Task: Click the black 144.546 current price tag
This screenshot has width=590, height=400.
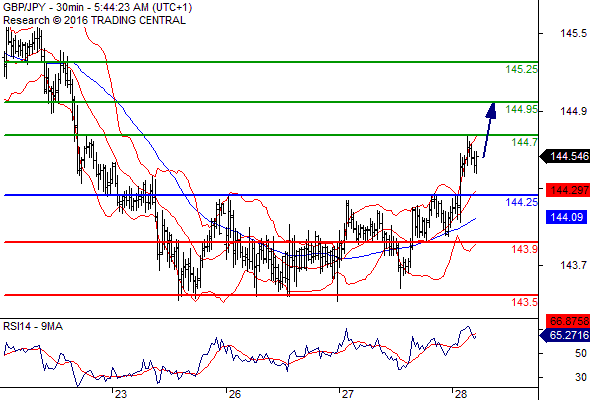Action: (x=565, y=156)
